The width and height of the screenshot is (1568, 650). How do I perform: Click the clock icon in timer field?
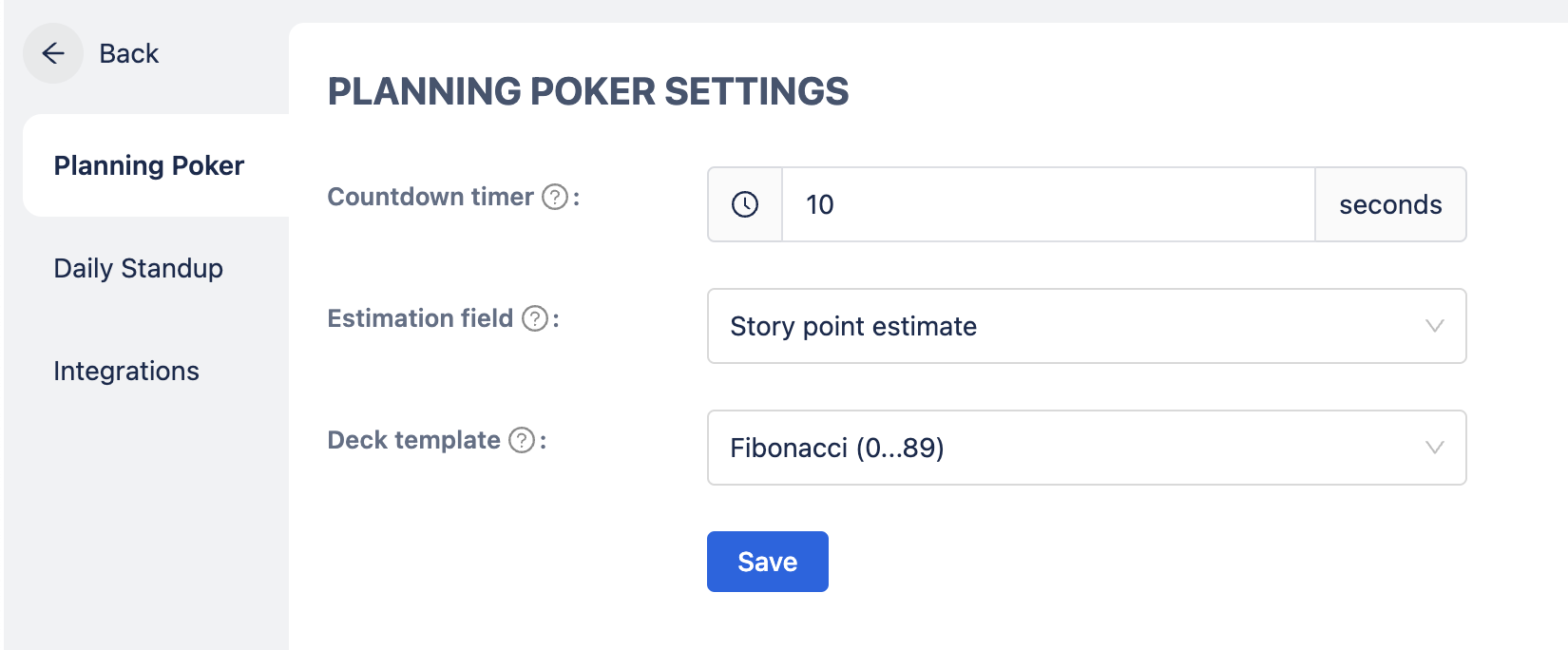[x=745, y=204]
